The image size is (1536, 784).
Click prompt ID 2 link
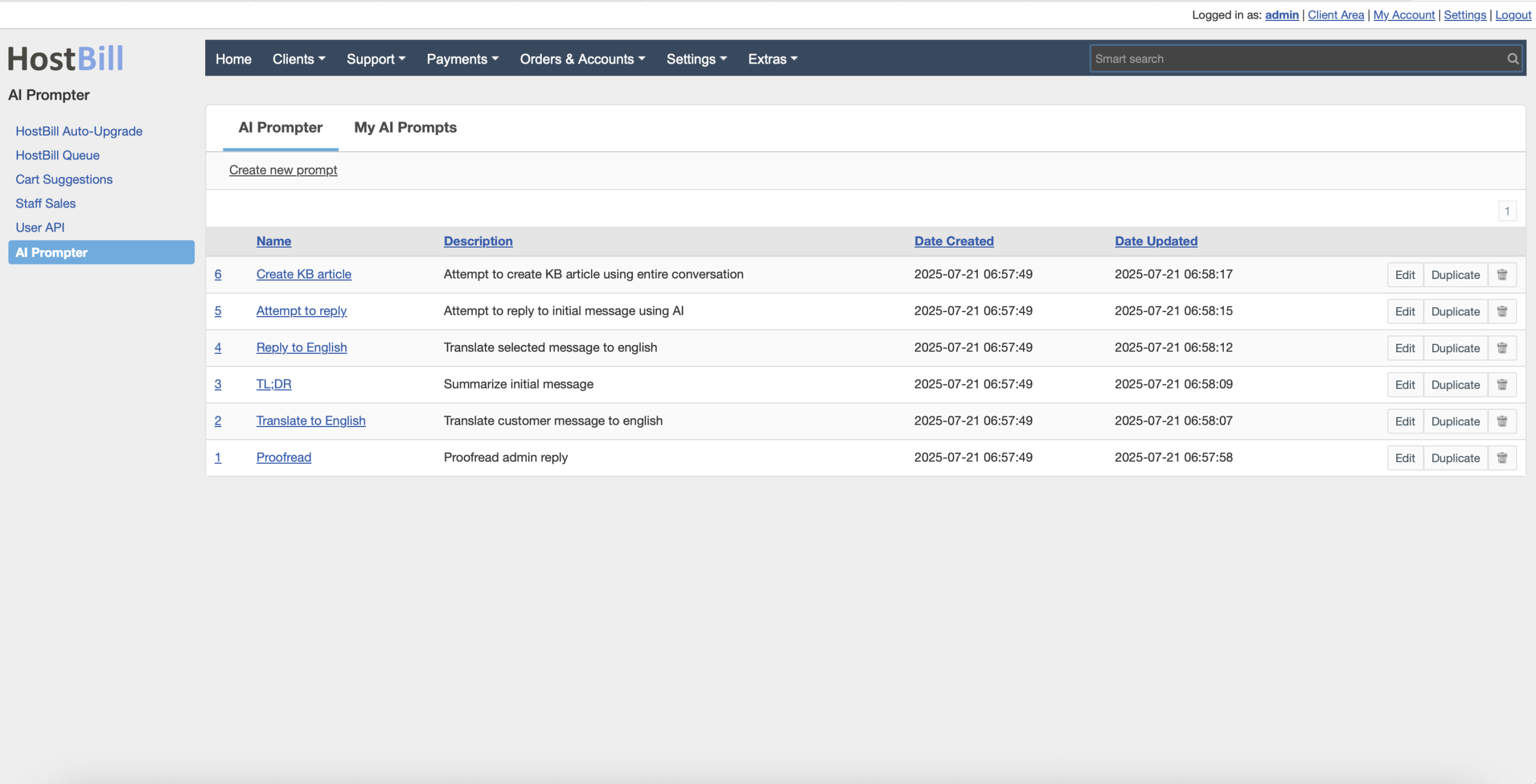click(218, 420)
